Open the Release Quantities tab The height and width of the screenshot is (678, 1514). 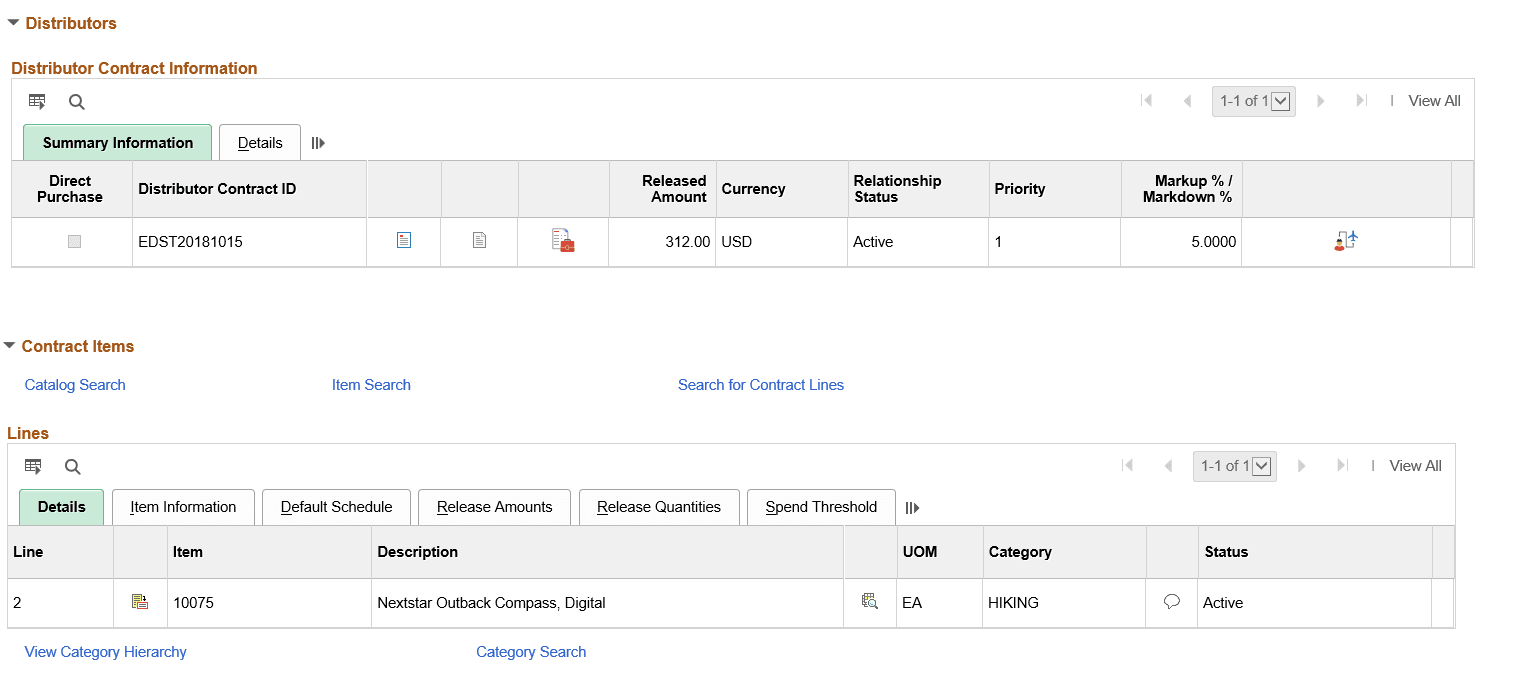tap(659, 507)
